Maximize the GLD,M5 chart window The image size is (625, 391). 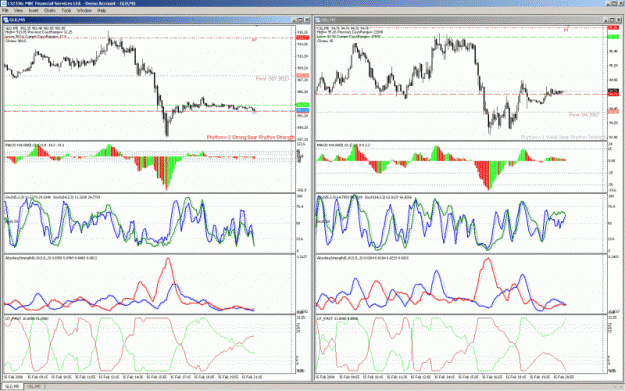[301, 20]
